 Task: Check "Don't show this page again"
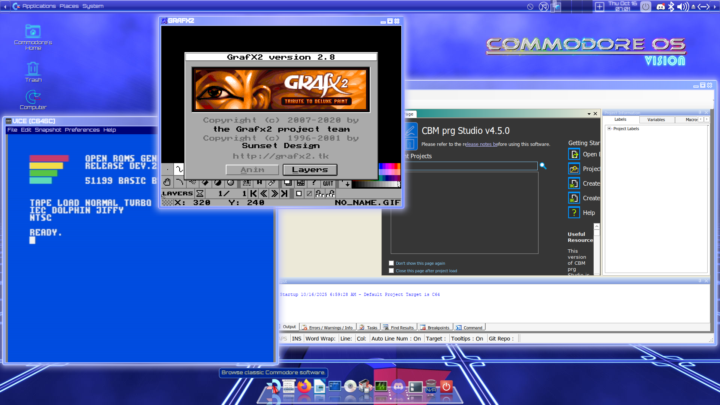point(391,263)
